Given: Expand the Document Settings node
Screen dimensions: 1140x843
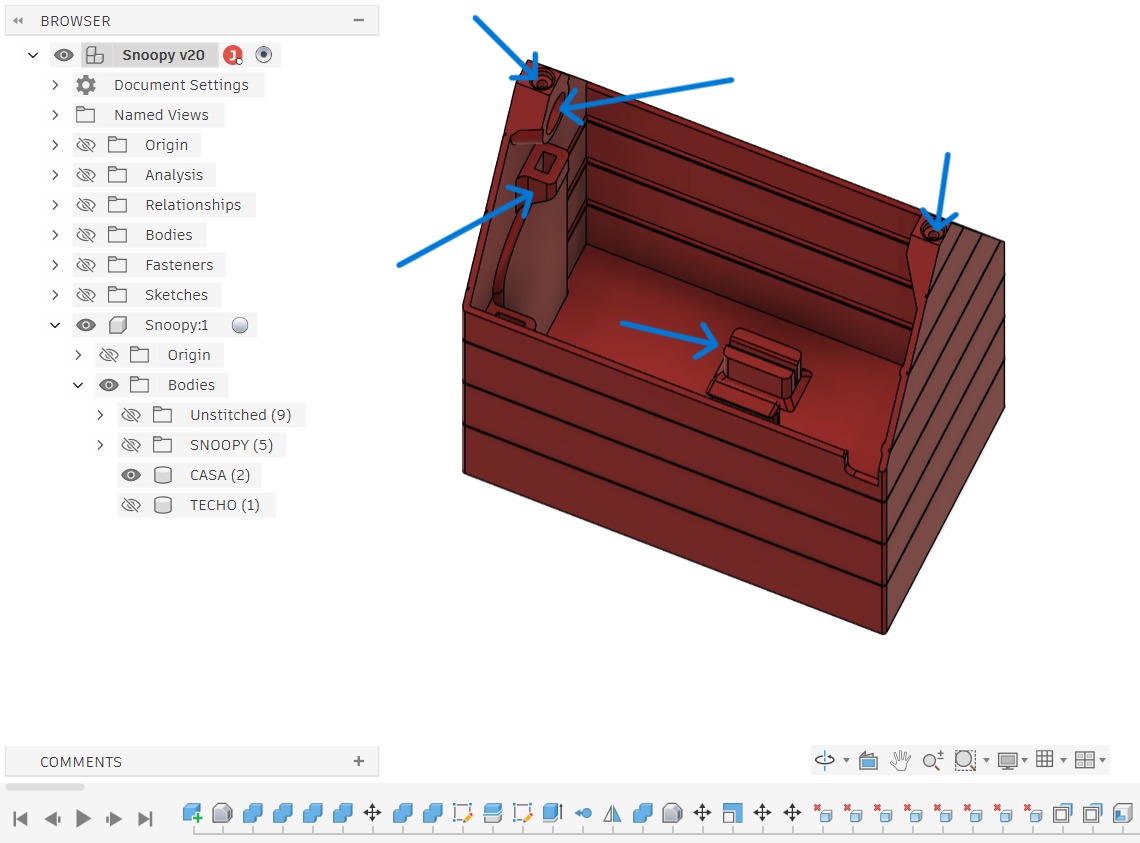Looking at the screenshot, I should [x=55, y=85].
